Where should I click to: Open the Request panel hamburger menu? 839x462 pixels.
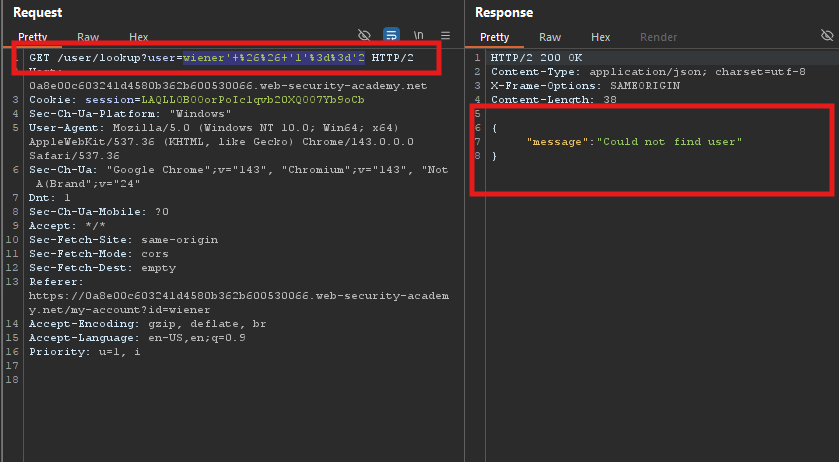click(x=445, y=36)
